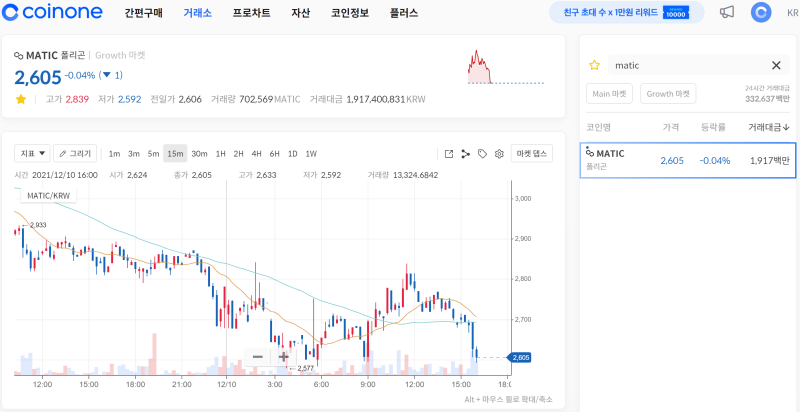Viewport: 800px width, 412px height.
Task: Select the MATIC 폴리곤 row in list
Action: pyautogui.click(x=688, y=161)
